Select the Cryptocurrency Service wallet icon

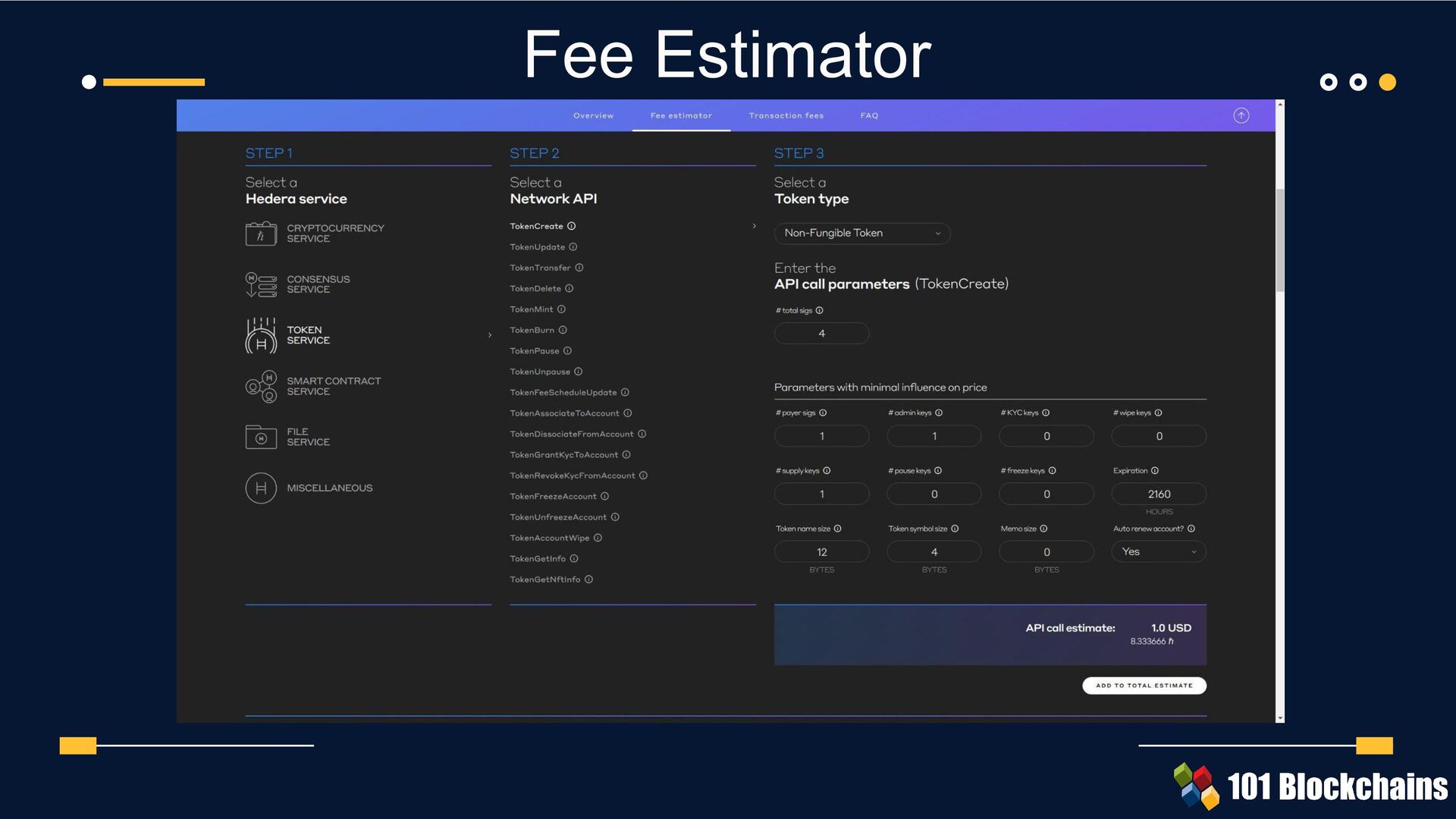(261, 234)
